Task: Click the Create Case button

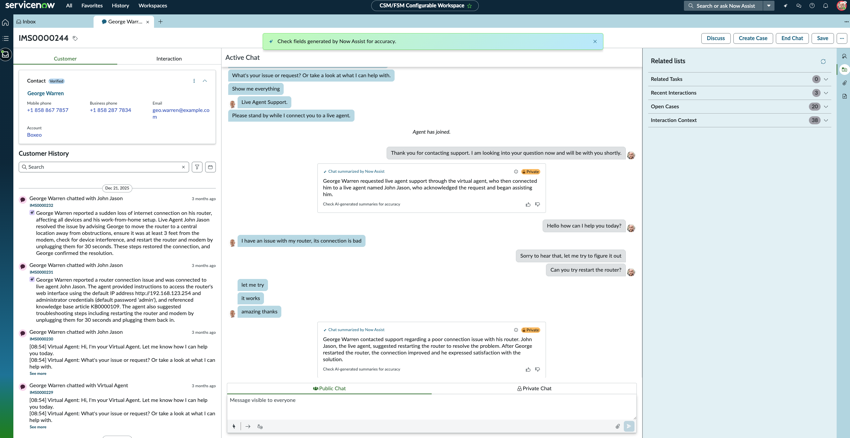Action: pos(753,38)
